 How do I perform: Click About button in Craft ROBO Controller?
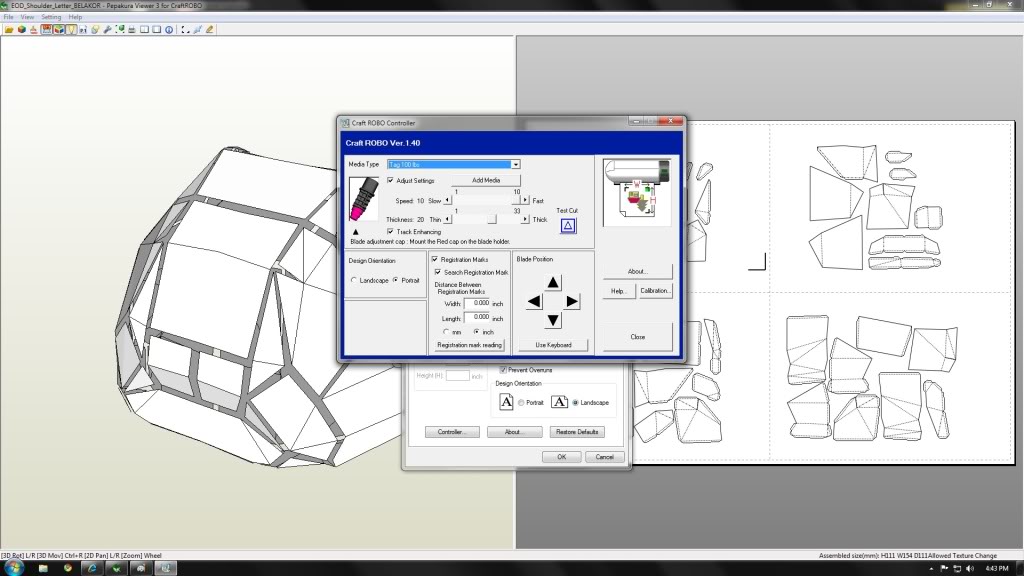[637, 271]
